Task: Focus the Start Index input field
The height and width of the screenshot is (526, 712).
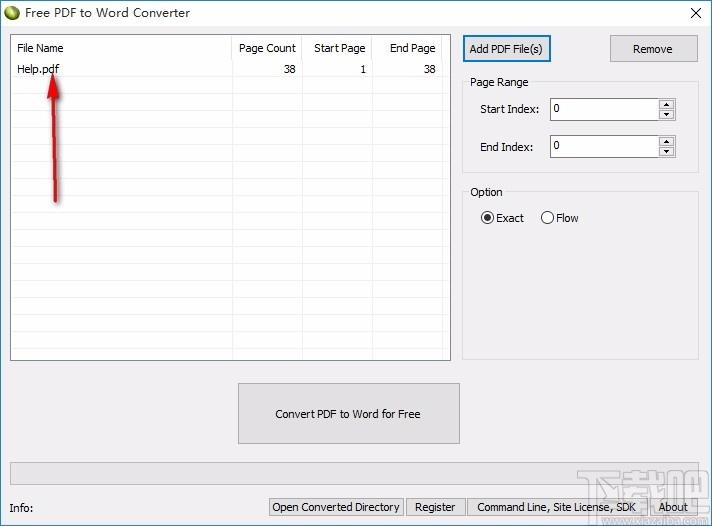Action: [604, 109]
